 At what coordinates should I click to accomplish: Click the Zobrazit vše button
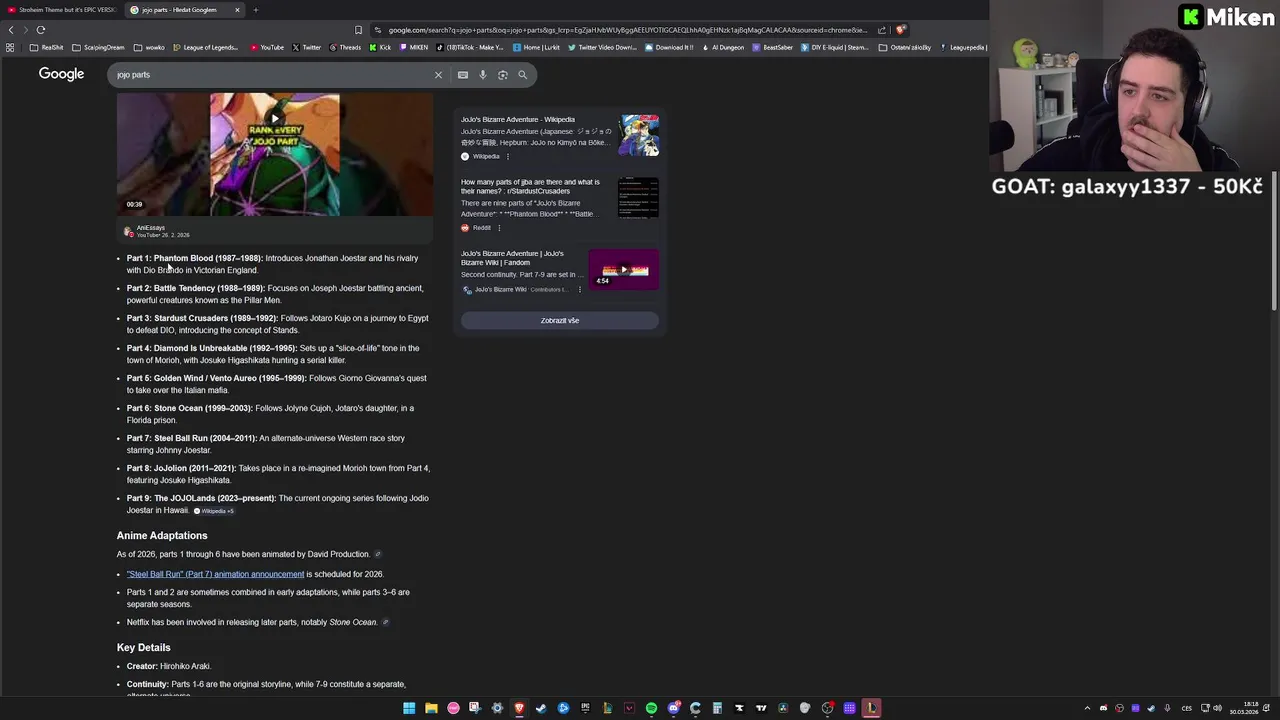click(560, 321)
